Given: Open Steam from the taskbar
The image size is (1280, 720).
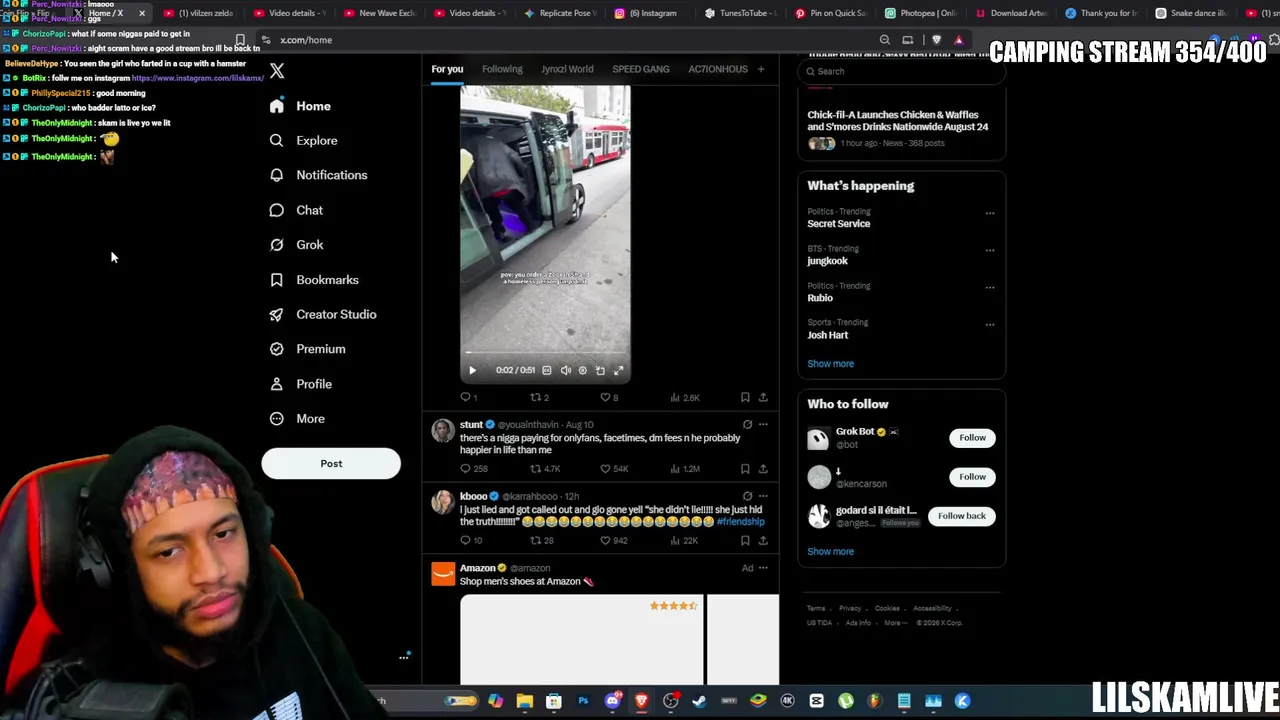Looking at the screenshot, I should pos(699,701).
